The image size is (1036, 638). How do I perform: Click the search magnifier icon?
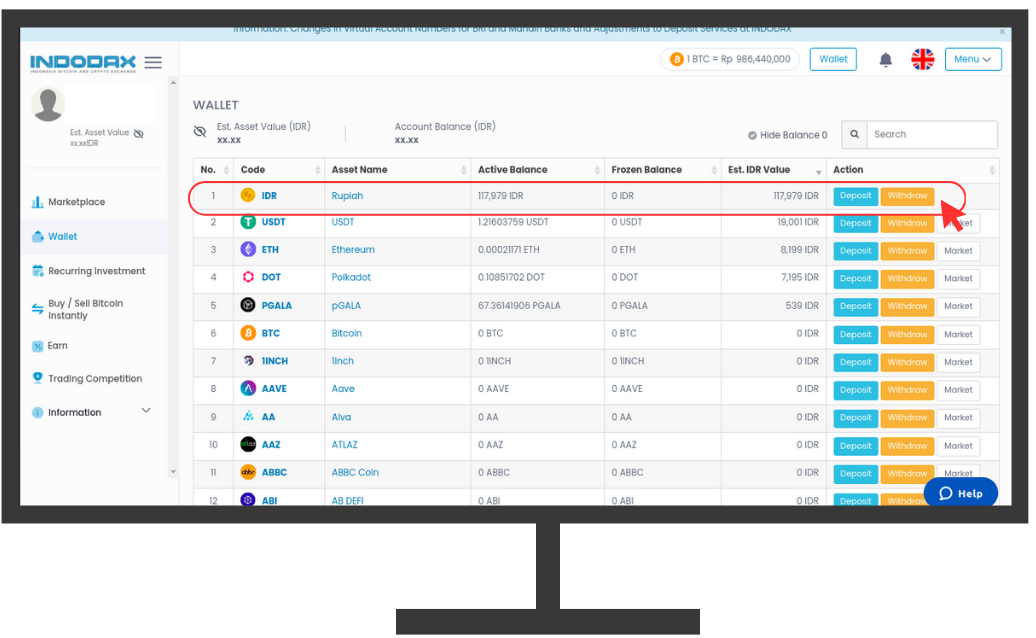click(x=855, y=135)
